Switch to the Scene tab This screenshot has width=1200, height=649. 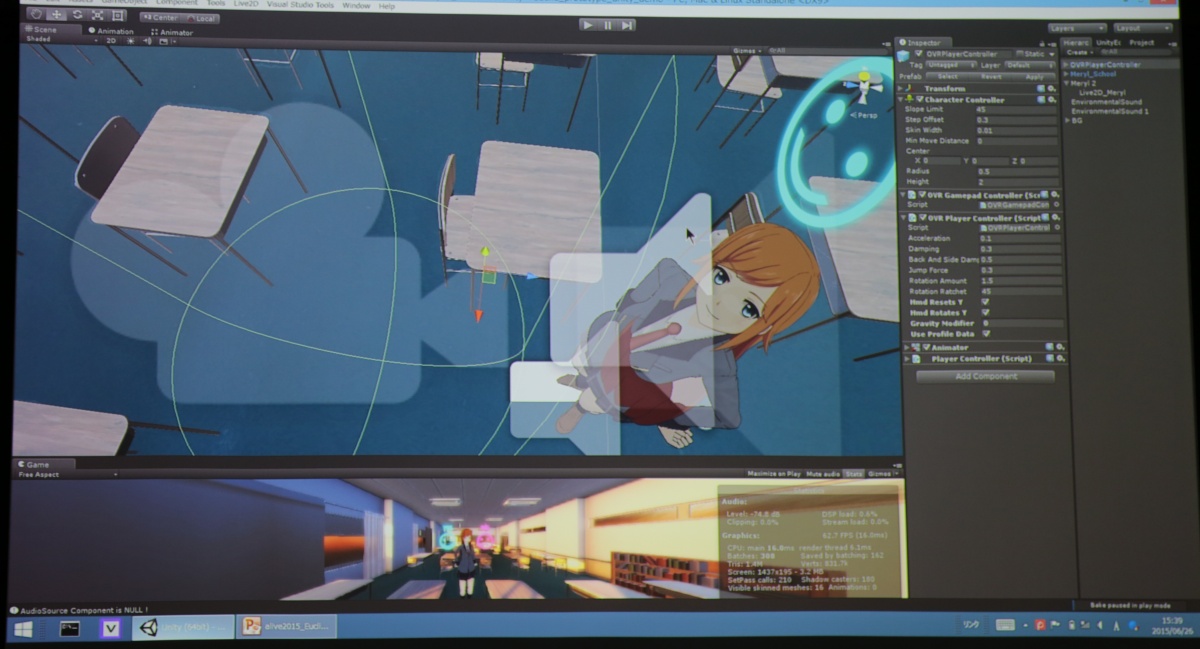pos(51,30)
